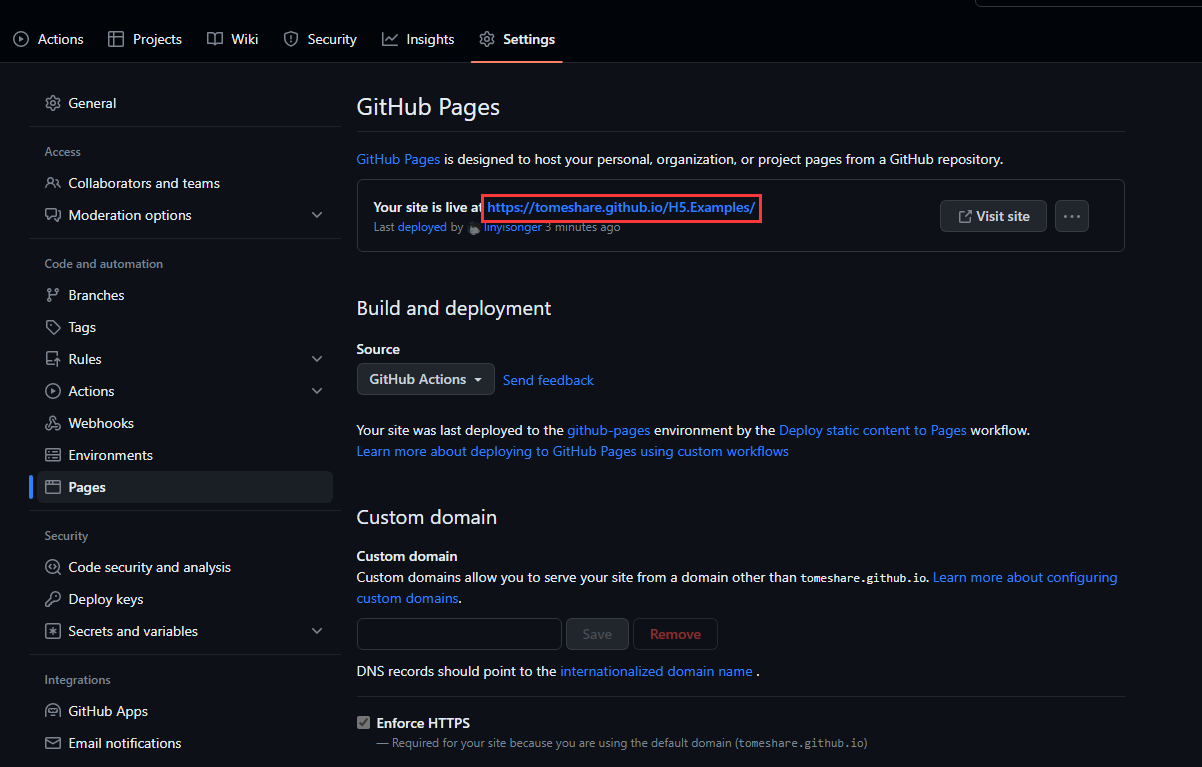Viewport: 1202px width, 767px height.
Task: Click the Save custom domain button
Action: pyautogui.click(x=597, y=634)
